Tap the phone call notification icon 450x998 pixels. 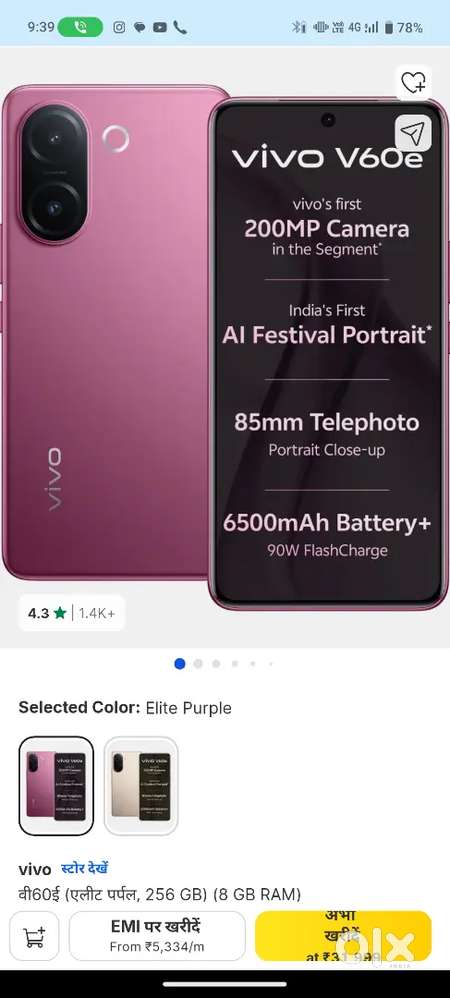click(x=180, y=27)
